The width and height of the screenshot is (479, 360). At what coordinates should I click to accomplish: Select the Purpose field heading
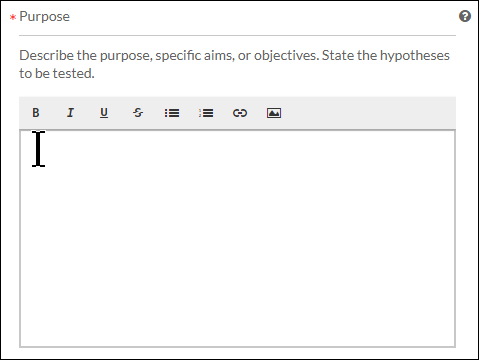coord(45,16)
